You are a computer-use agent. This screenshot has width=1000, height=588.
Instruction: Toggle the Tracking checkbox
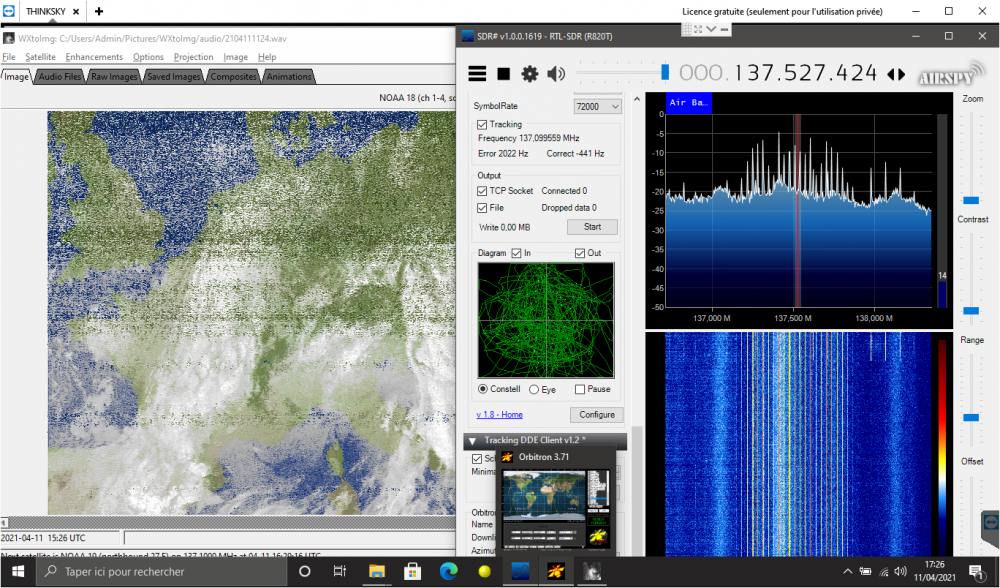coord(482,124)
